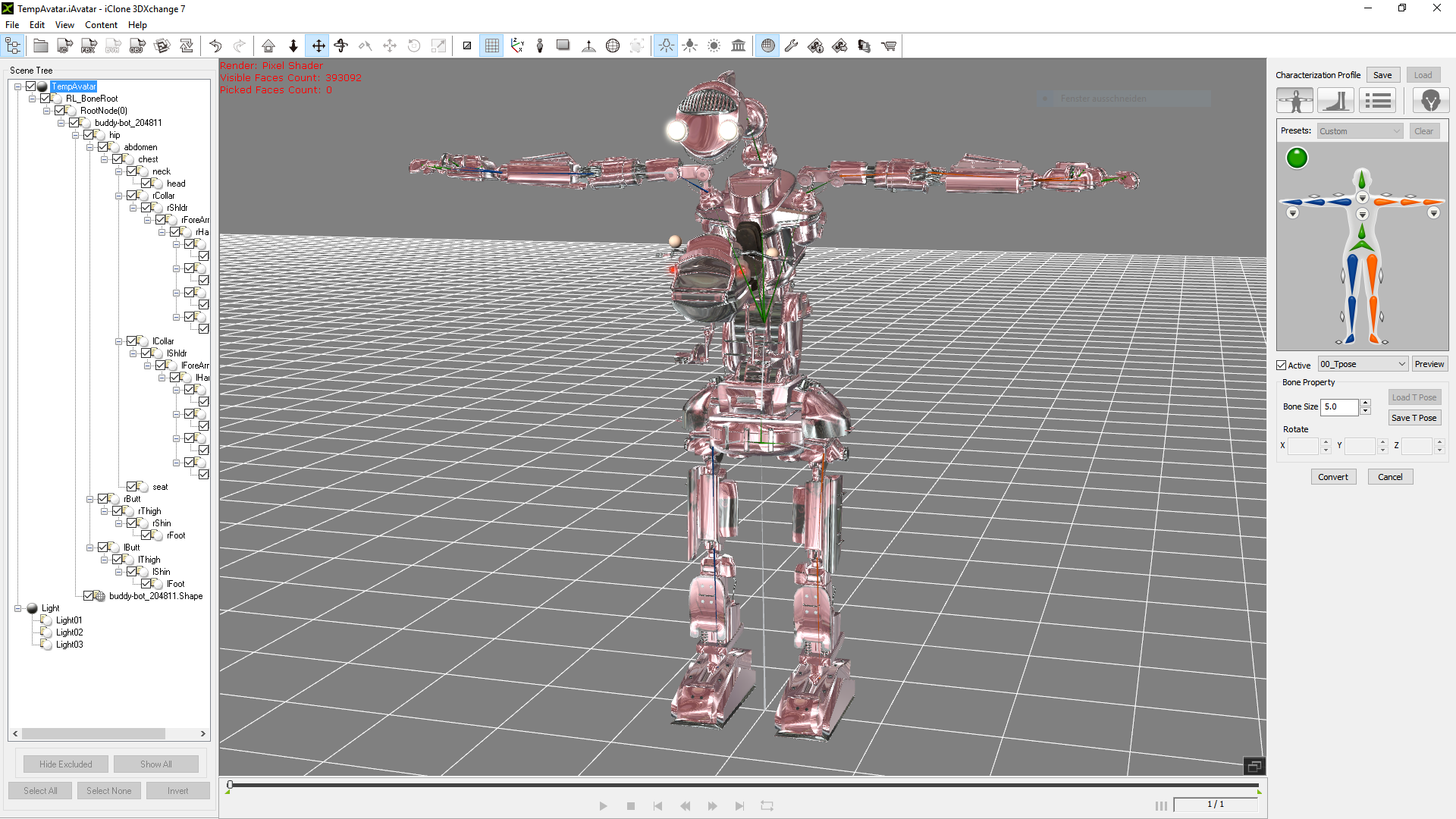The width and height of the screenshot is (1456, 819).
Task: Toggle the XYZ axis display icon
Action: tap(517, 46)
